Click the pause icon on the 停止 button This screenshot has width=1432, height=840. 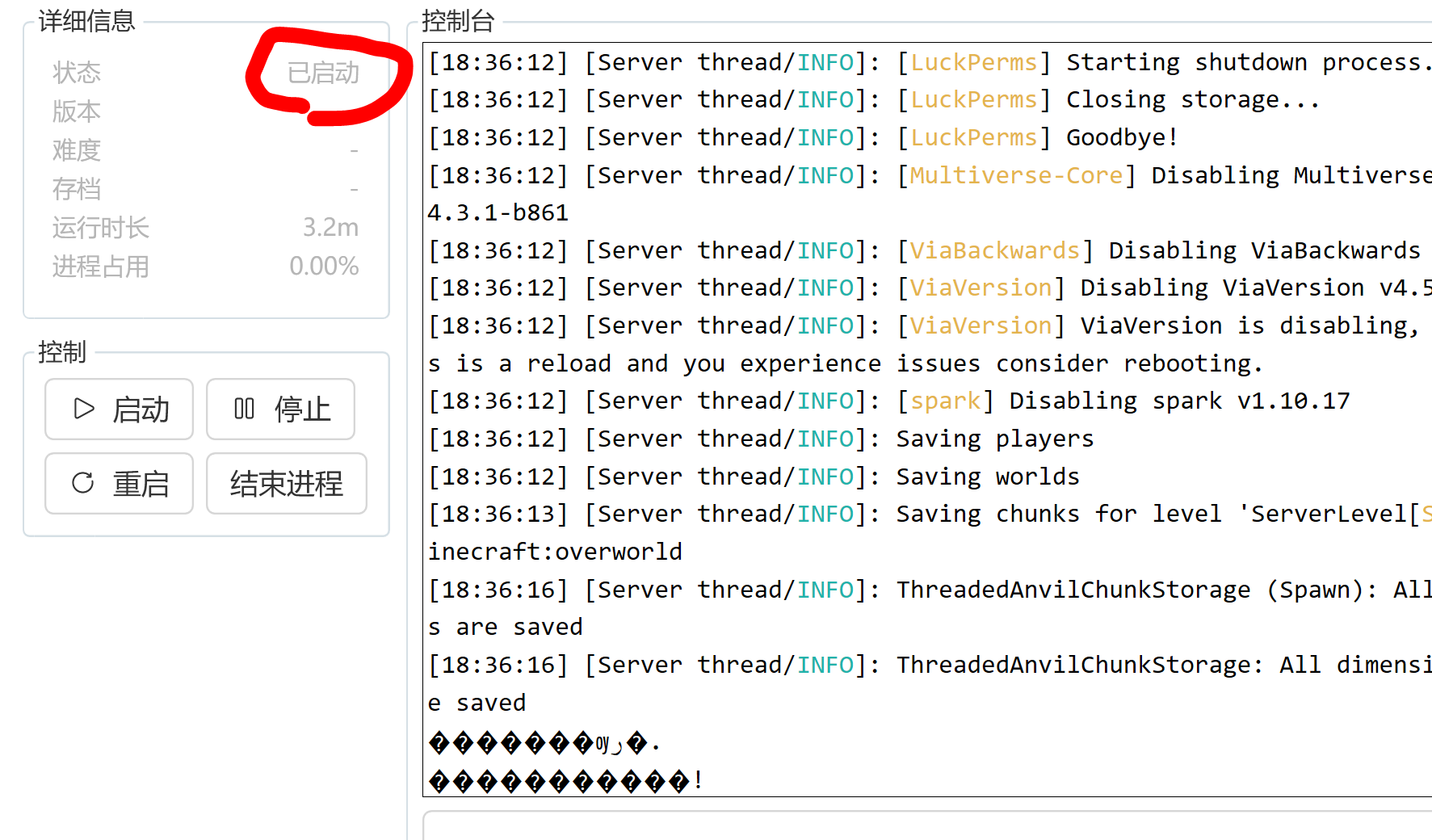pos(245,409)
